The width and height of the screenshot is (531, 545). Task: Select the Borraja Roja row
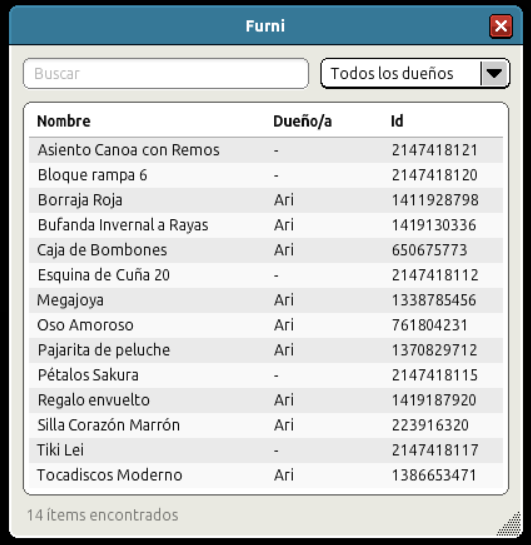click(266, 201)
